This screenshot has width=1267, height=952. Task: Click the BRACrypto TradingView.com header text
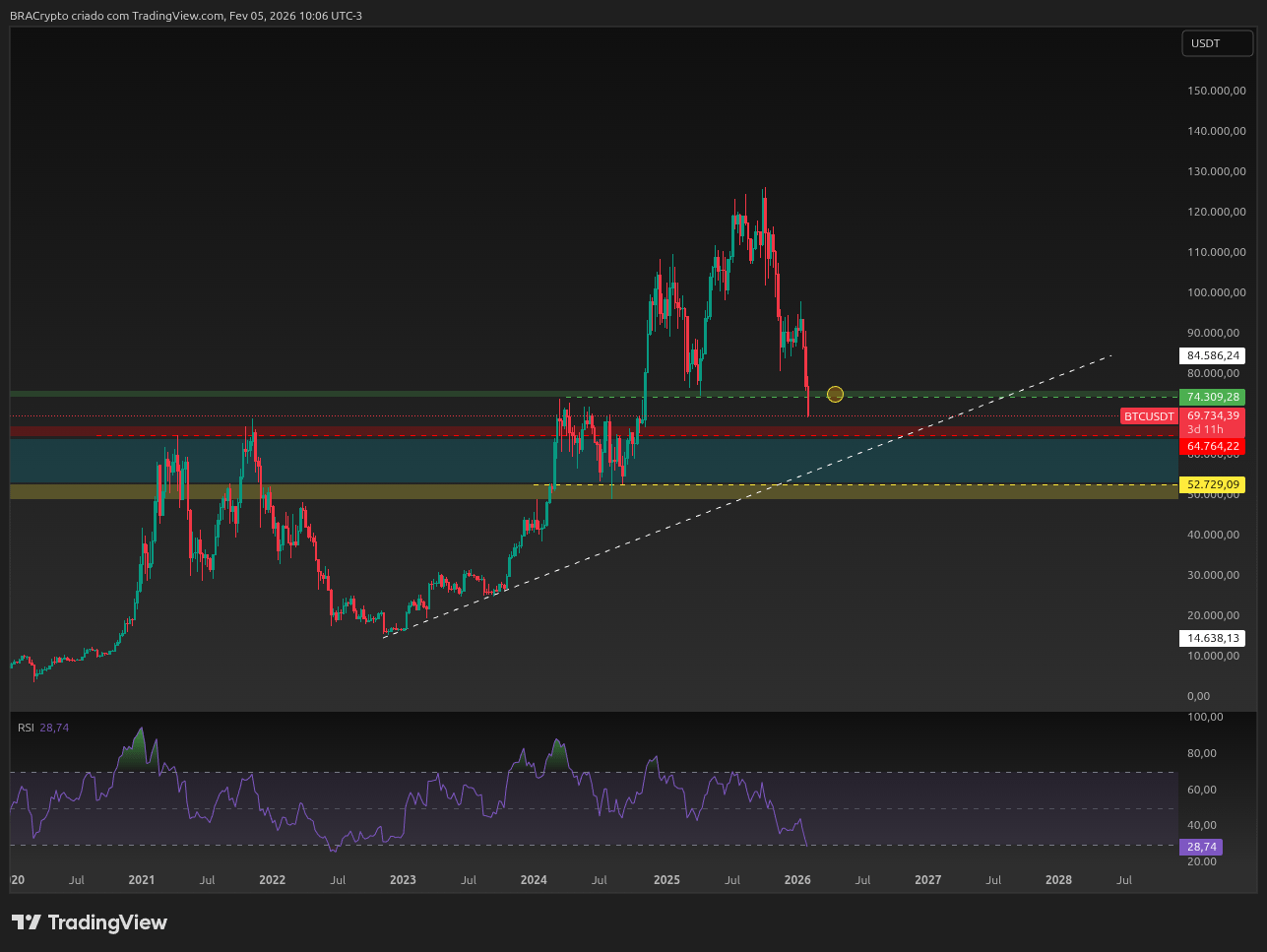click(185, 16)
